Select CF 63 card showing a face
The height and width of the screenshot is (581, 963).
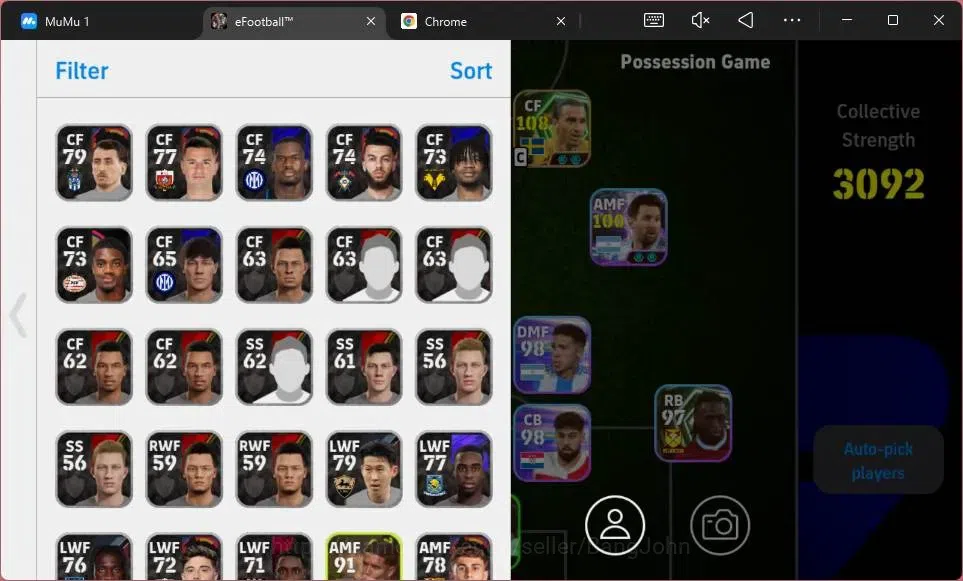tap(274, 265)
